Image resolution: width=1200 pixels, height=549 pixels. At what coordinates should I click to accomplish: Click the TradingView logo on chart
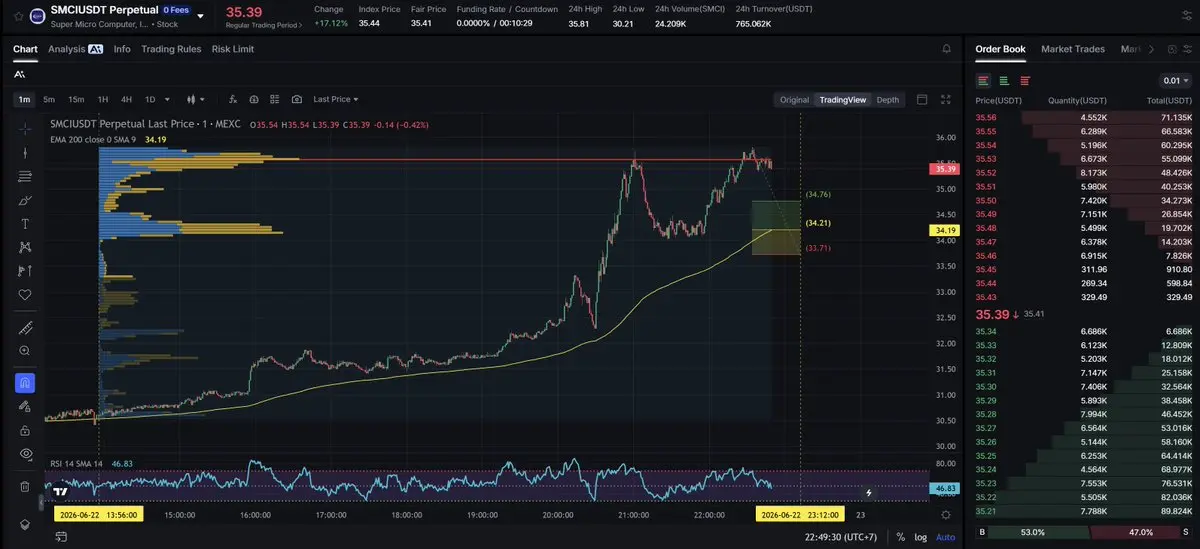point(61,492)
